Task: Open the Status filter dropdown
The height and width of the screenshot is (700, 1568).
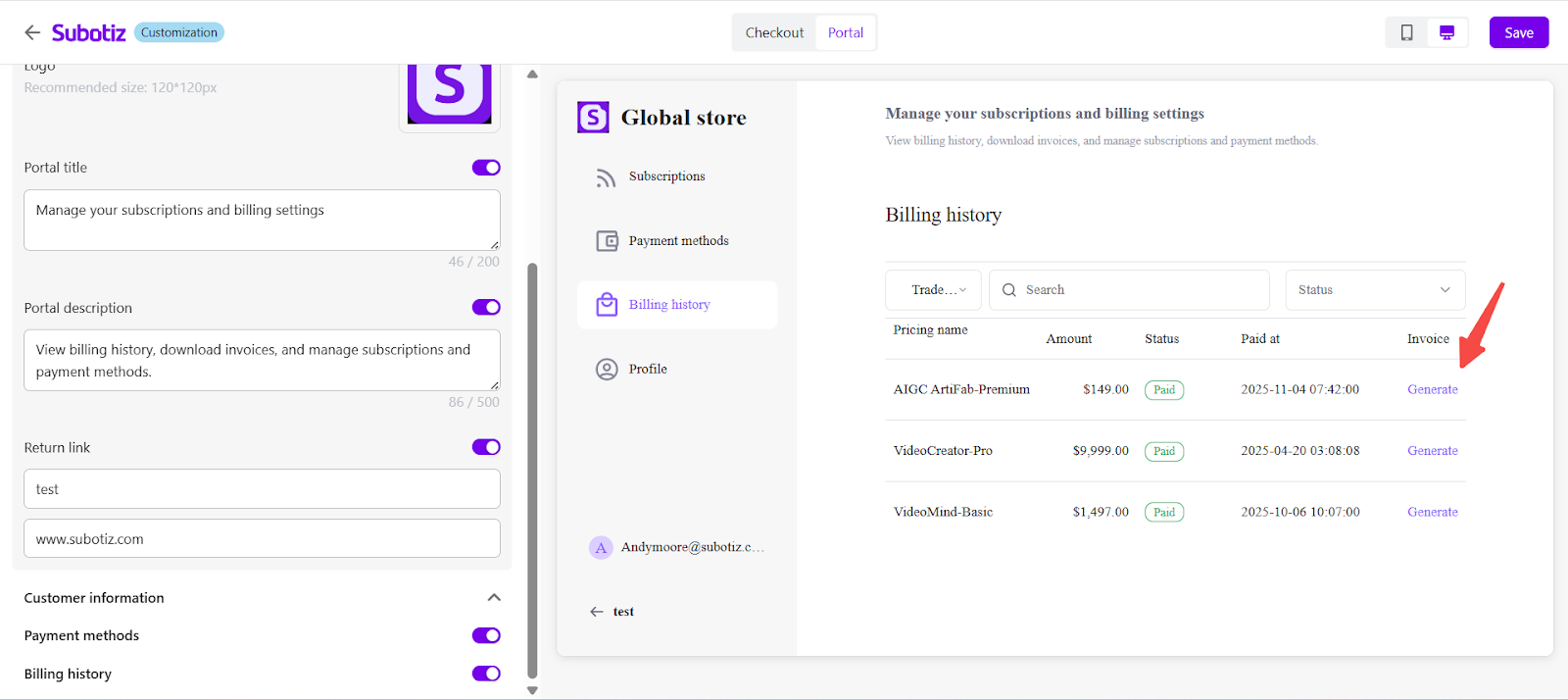Action: 1374,290
